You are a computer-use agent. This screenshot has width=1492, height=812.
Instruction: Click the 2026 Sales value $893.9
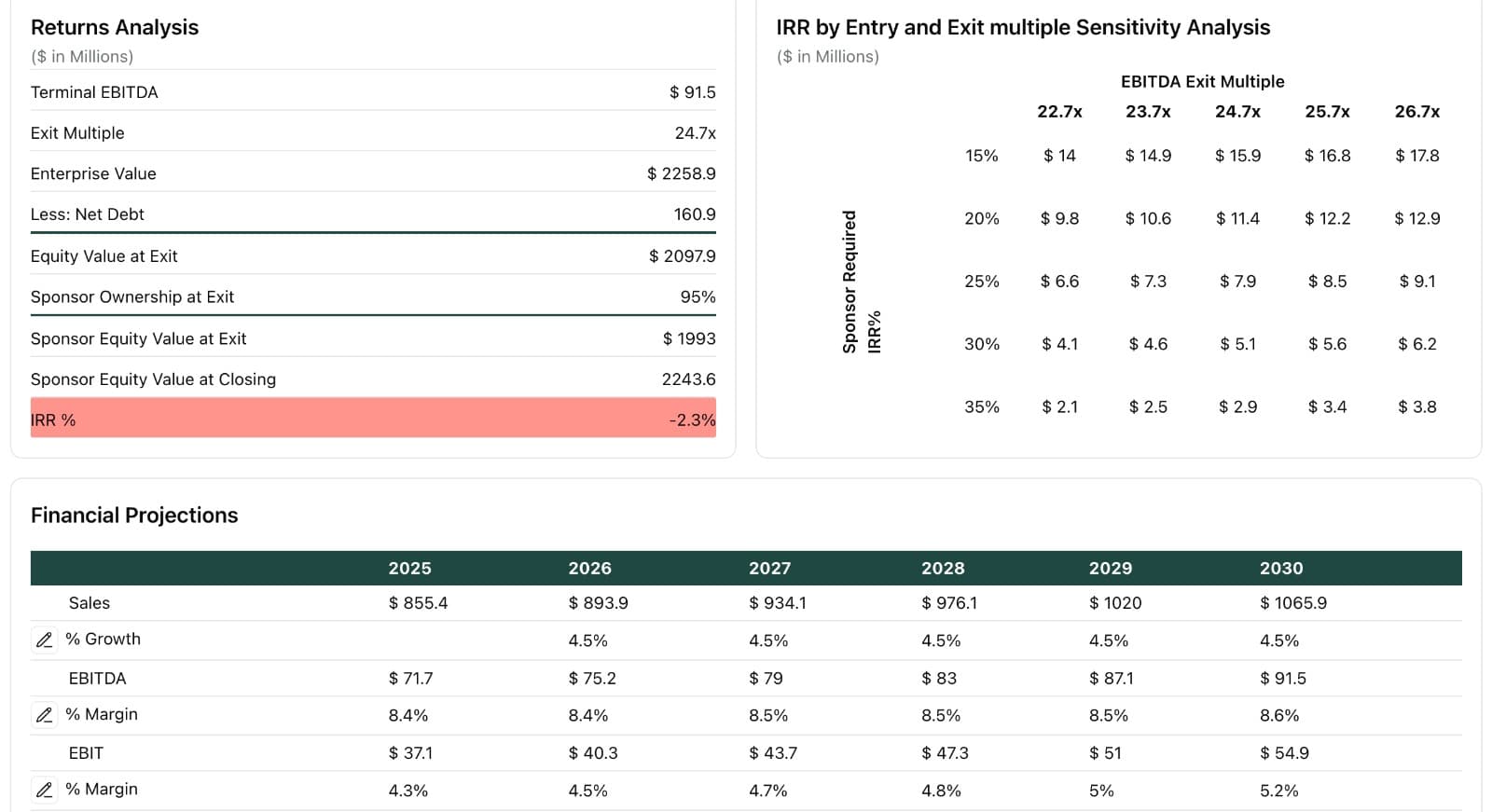click(596, 602)
